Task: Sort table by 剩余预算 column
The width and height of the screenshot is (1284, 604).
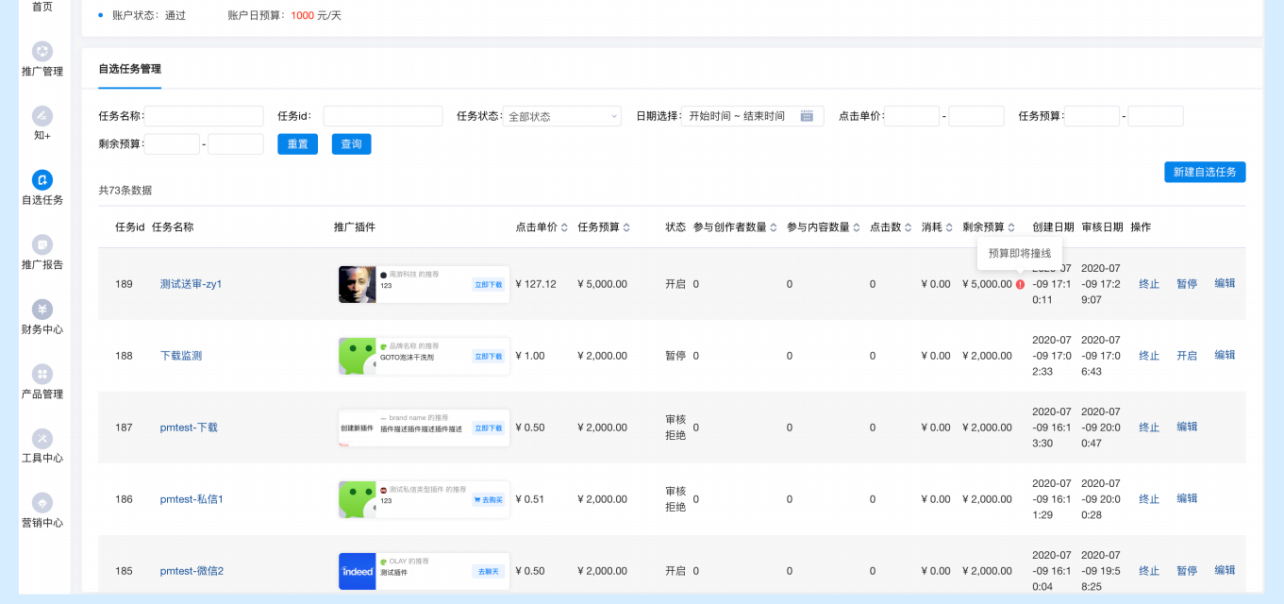Action: pyautogui.click(x=1011, y=228)
